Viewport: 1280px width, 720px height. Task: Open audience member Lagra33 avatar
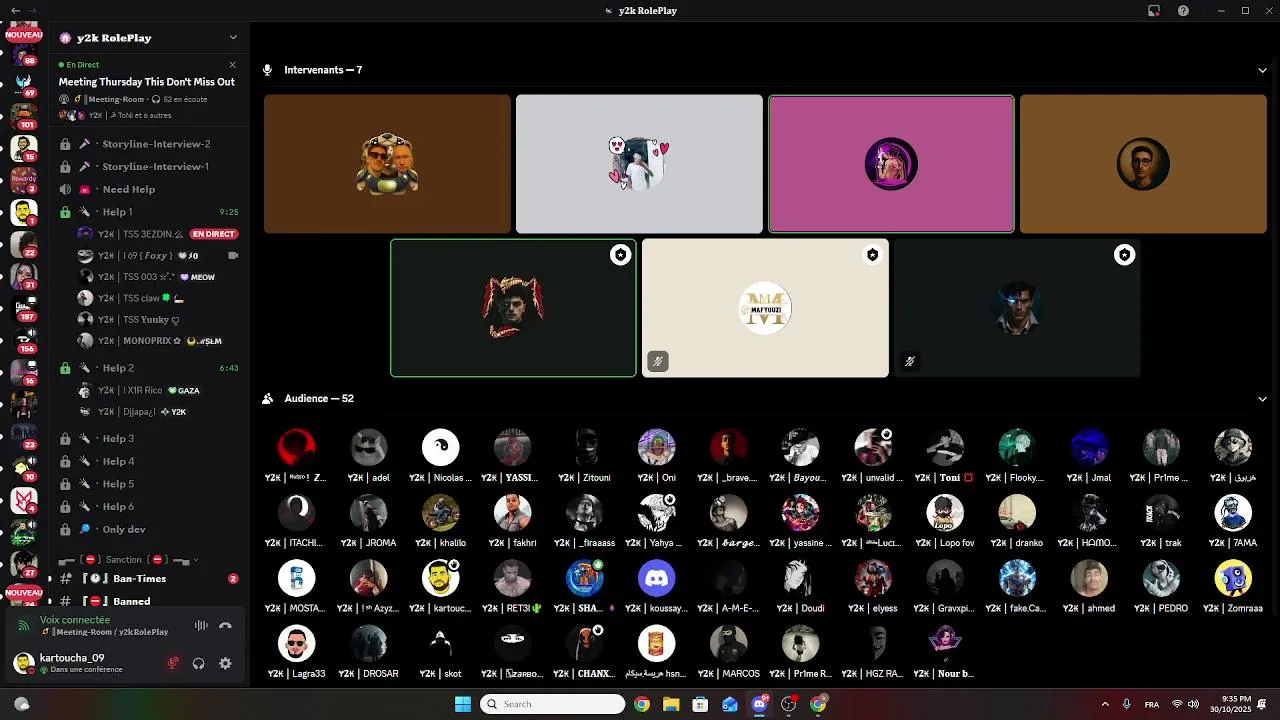[x=297, y=644]
